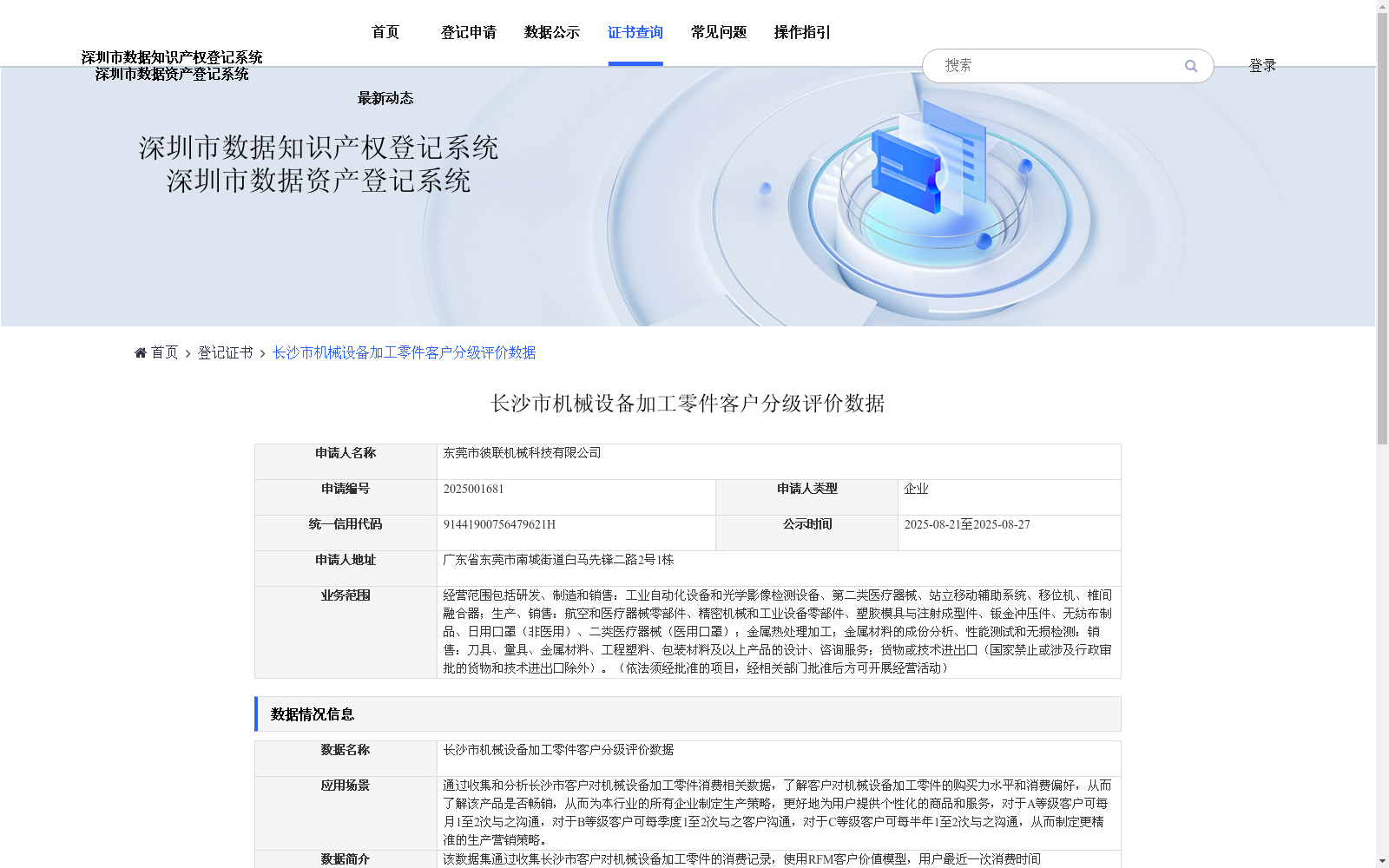Click the home icon in breadcrumb
The width and height of the screenshot is (1389, 868).
click(141, 352)
